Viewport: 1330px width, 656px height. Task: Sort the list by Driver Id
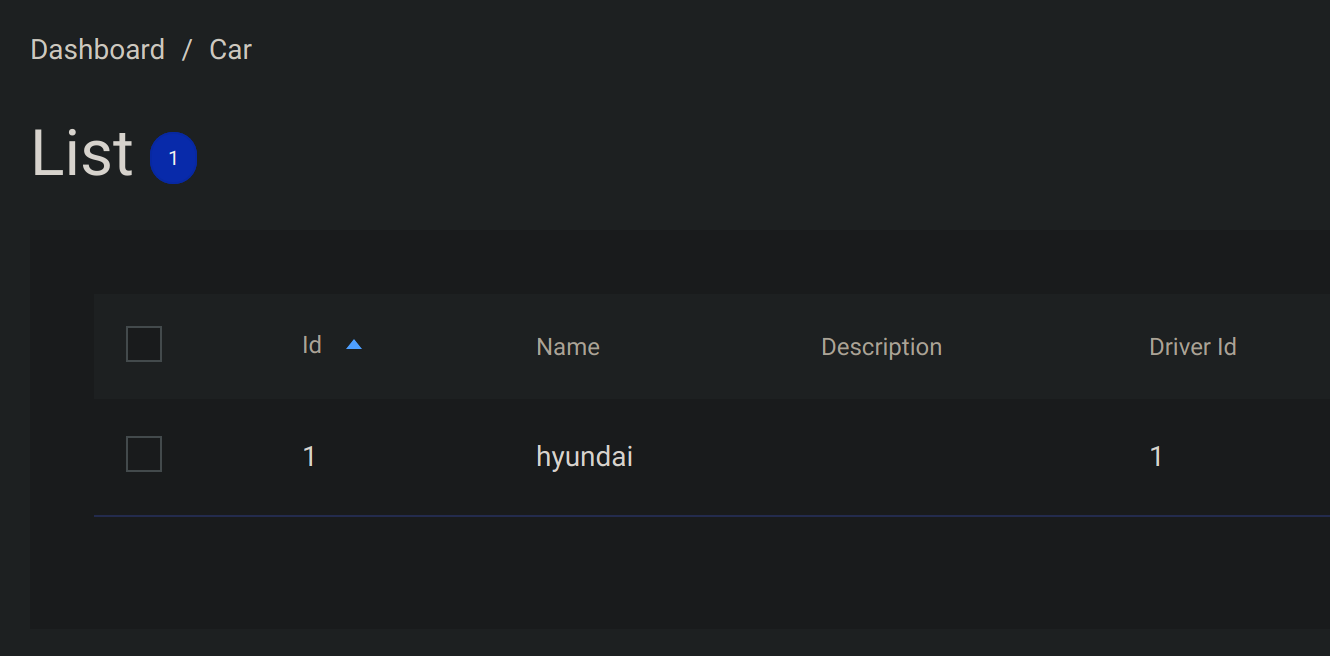click(1193, 346)
